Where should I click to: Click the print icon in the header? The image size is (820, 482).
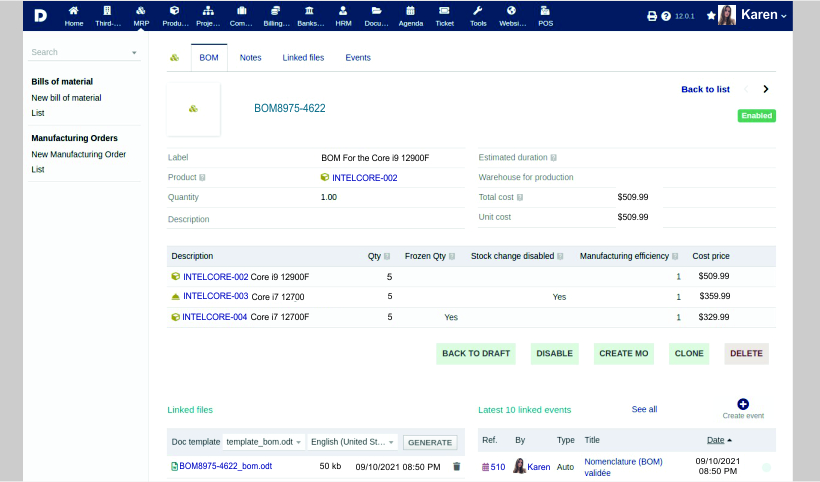tap(652, 16)
